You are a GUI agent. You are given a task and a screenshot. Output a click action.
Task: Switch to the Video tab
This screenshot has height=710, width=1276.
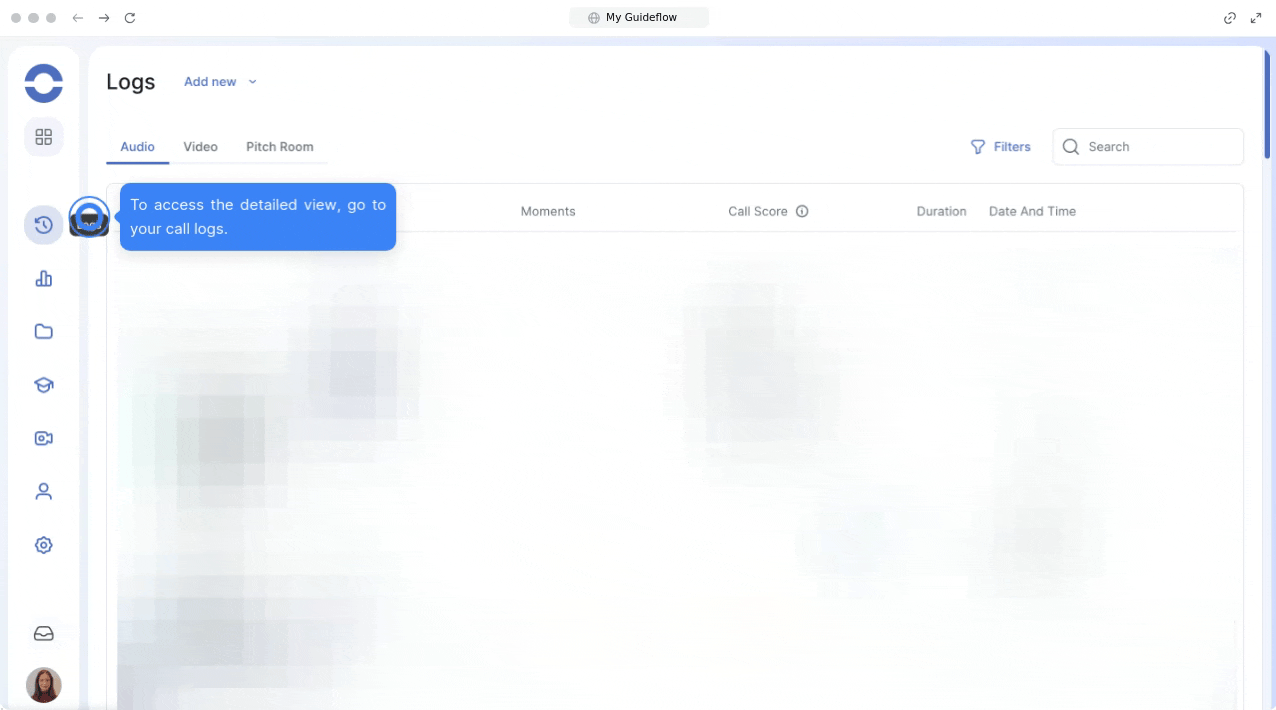200,147
